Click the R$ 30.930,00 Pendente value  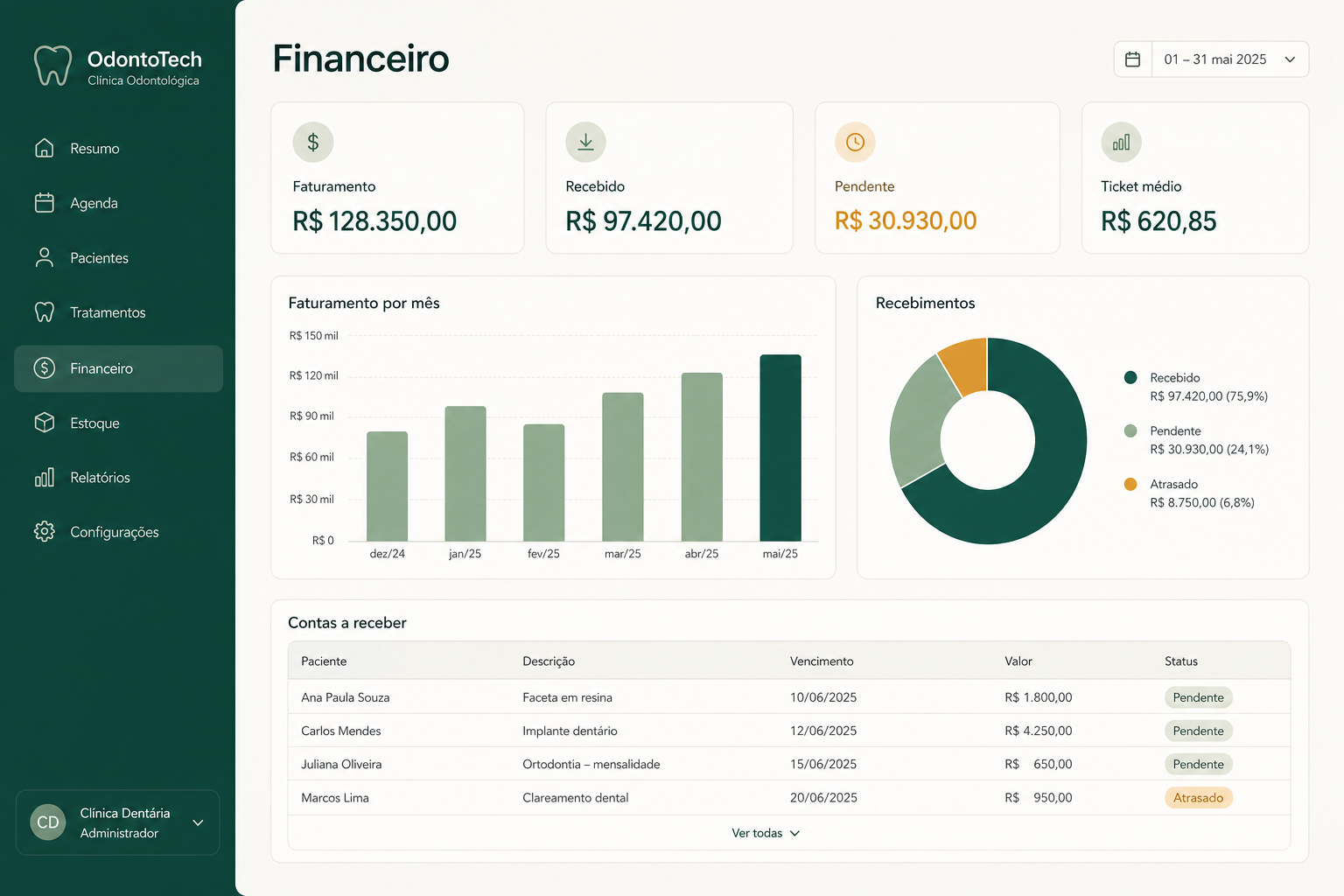pyautogui.click(x=906, y=220)
